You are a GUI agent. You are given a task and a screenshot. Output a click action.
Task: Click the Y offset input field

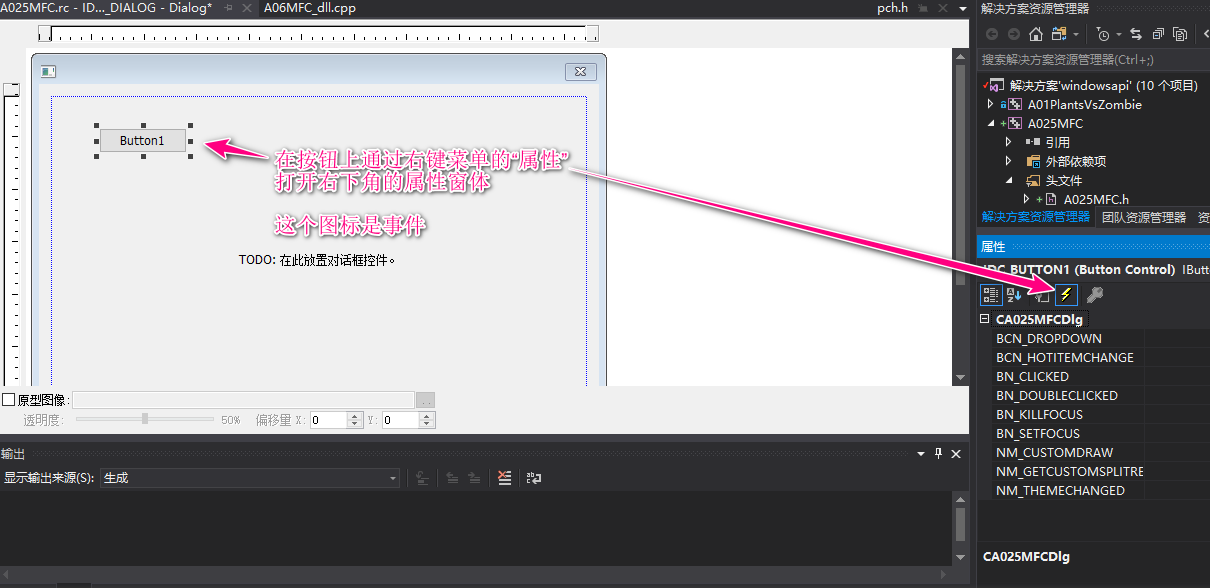pyautogui.click(x=400, y=420)
